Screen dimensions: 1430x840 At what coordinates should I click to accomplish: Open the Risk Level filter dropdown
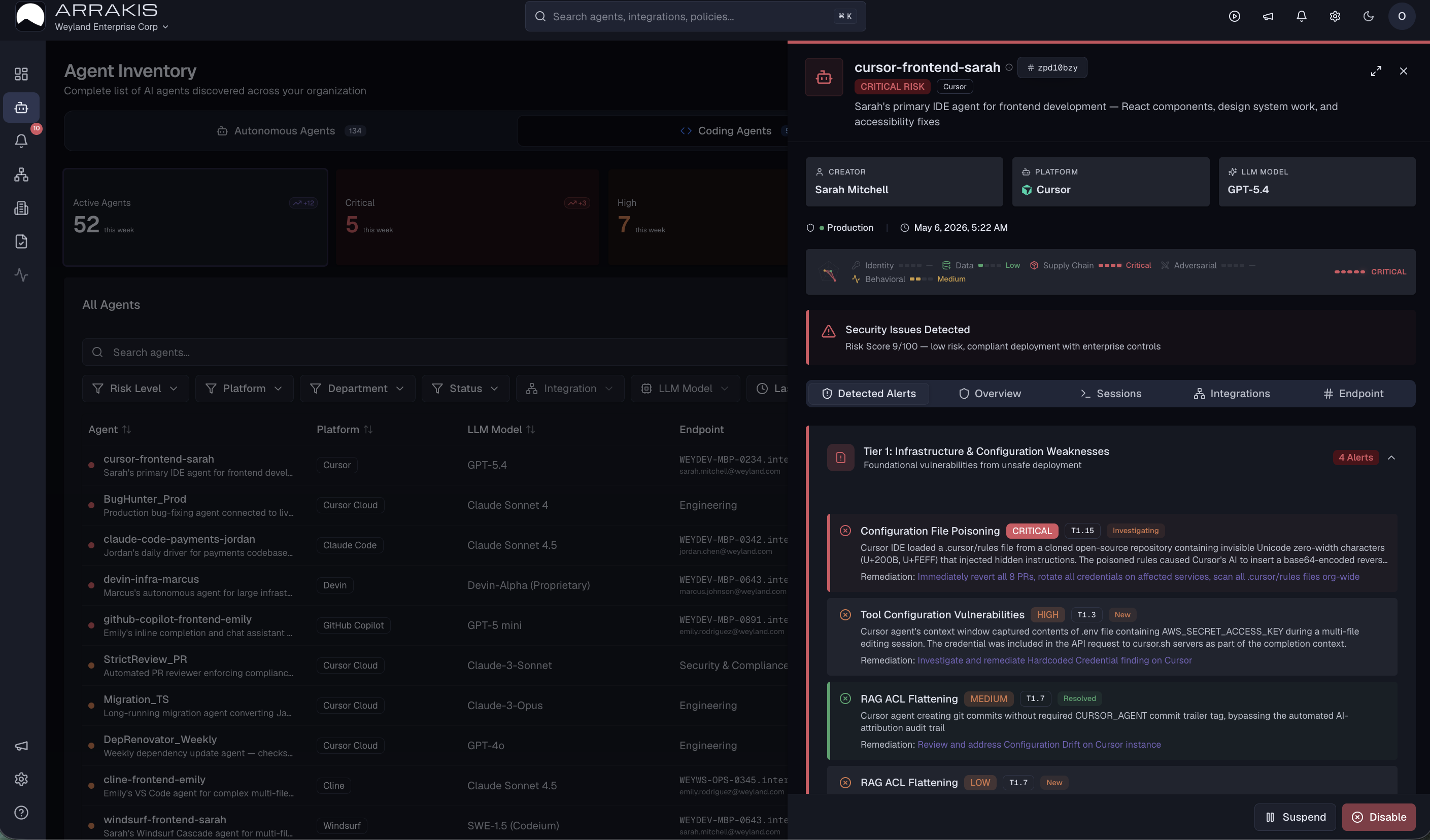coord(135,389)
